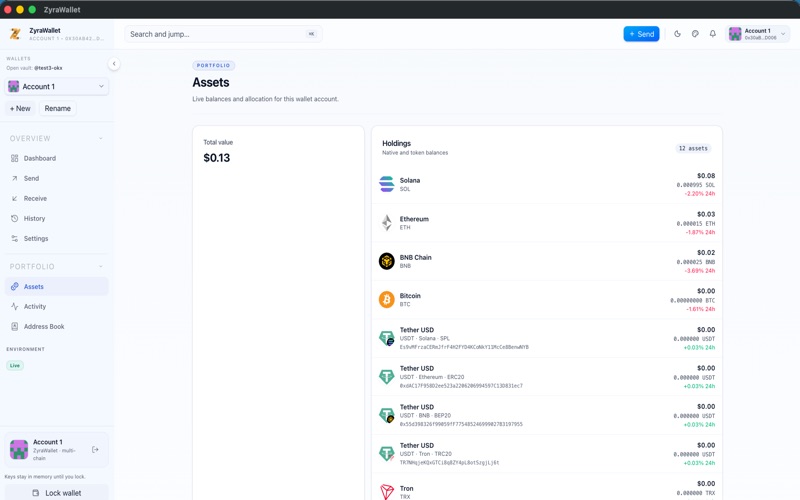Click the BNB Chain coin icon
The height and width of the screenshot is (500, 800).
386,261
